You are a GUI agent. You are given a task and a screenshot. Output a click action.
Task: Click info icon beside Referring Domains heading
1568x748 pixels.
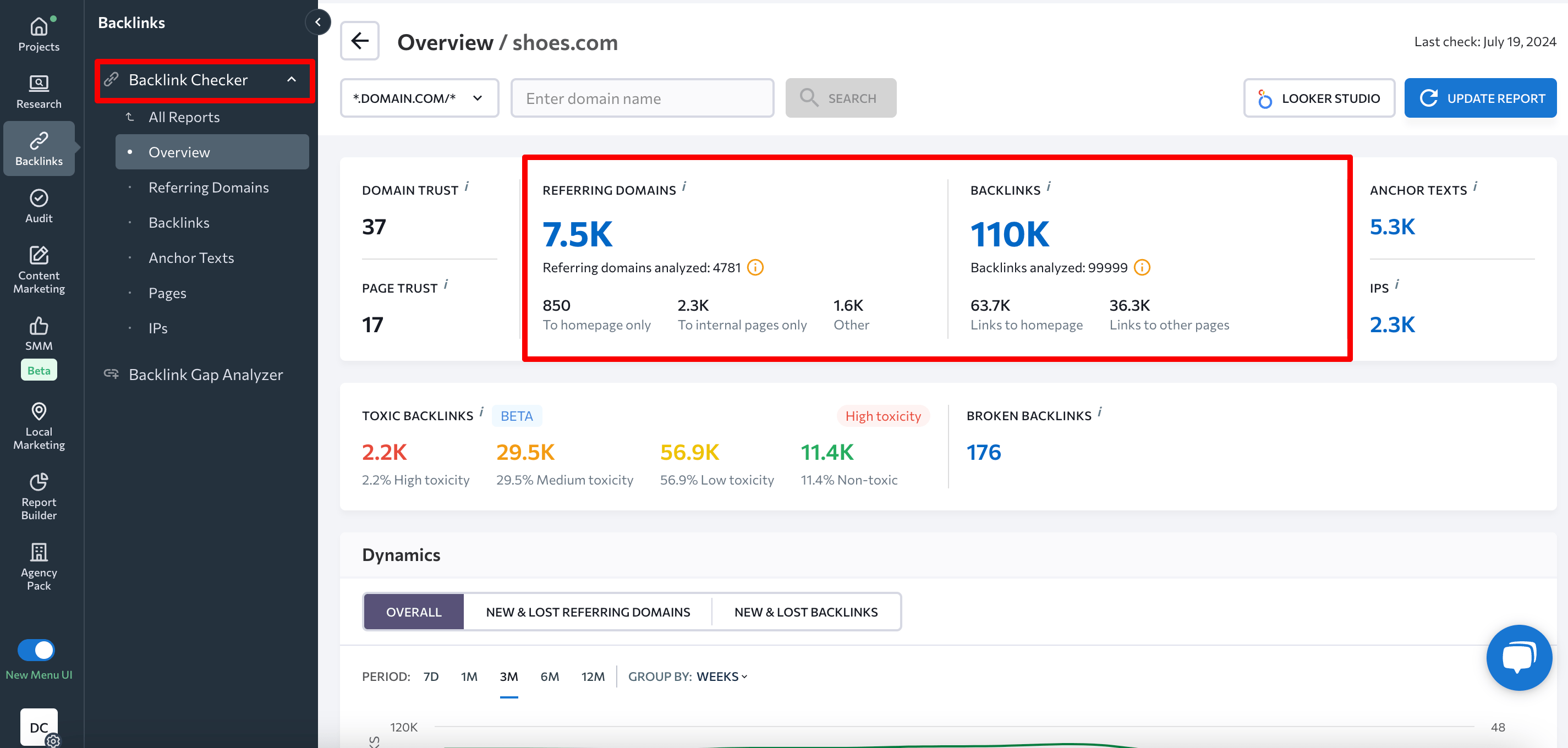click(684, 186)
